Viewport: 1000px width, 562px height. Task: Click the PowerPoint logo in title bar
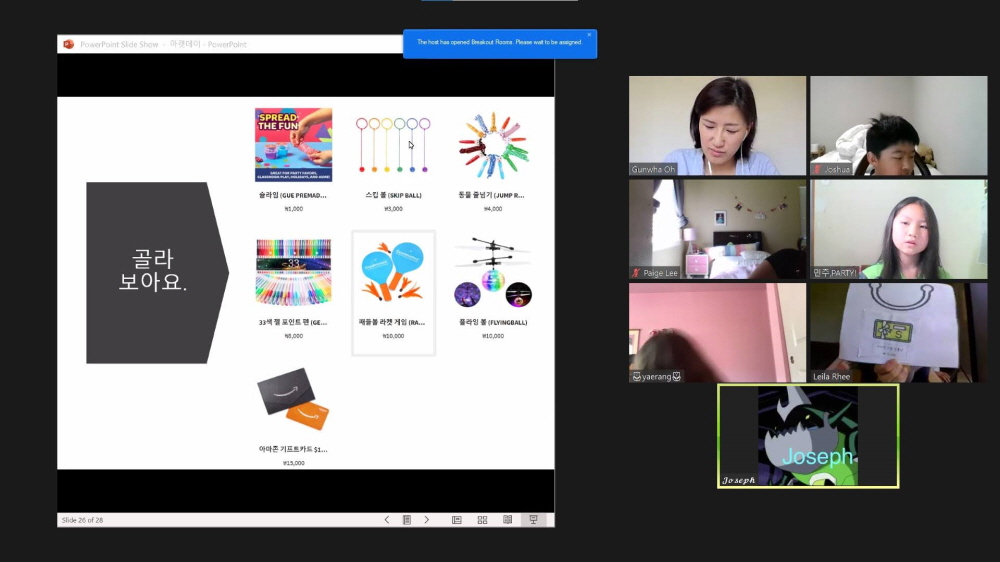68,44
